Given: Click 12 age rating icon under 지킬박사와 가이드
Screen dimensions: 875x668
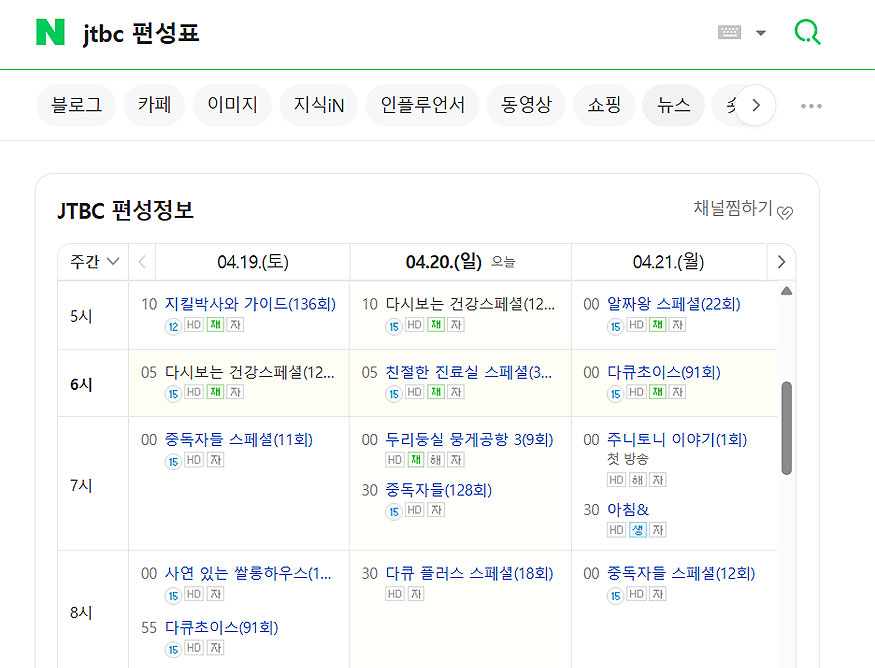Looking at the screenshot, I should (x=173, y=326).
